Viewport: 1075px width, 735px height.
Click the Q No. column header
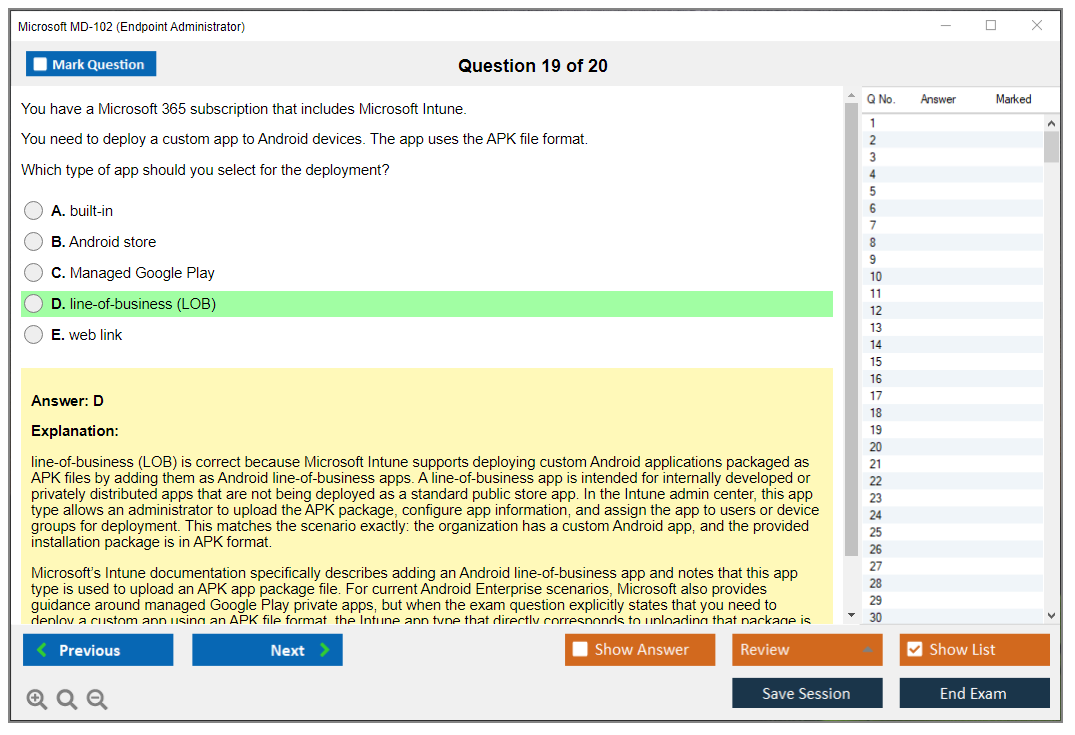pyautogui.click(x=881, y=99)
